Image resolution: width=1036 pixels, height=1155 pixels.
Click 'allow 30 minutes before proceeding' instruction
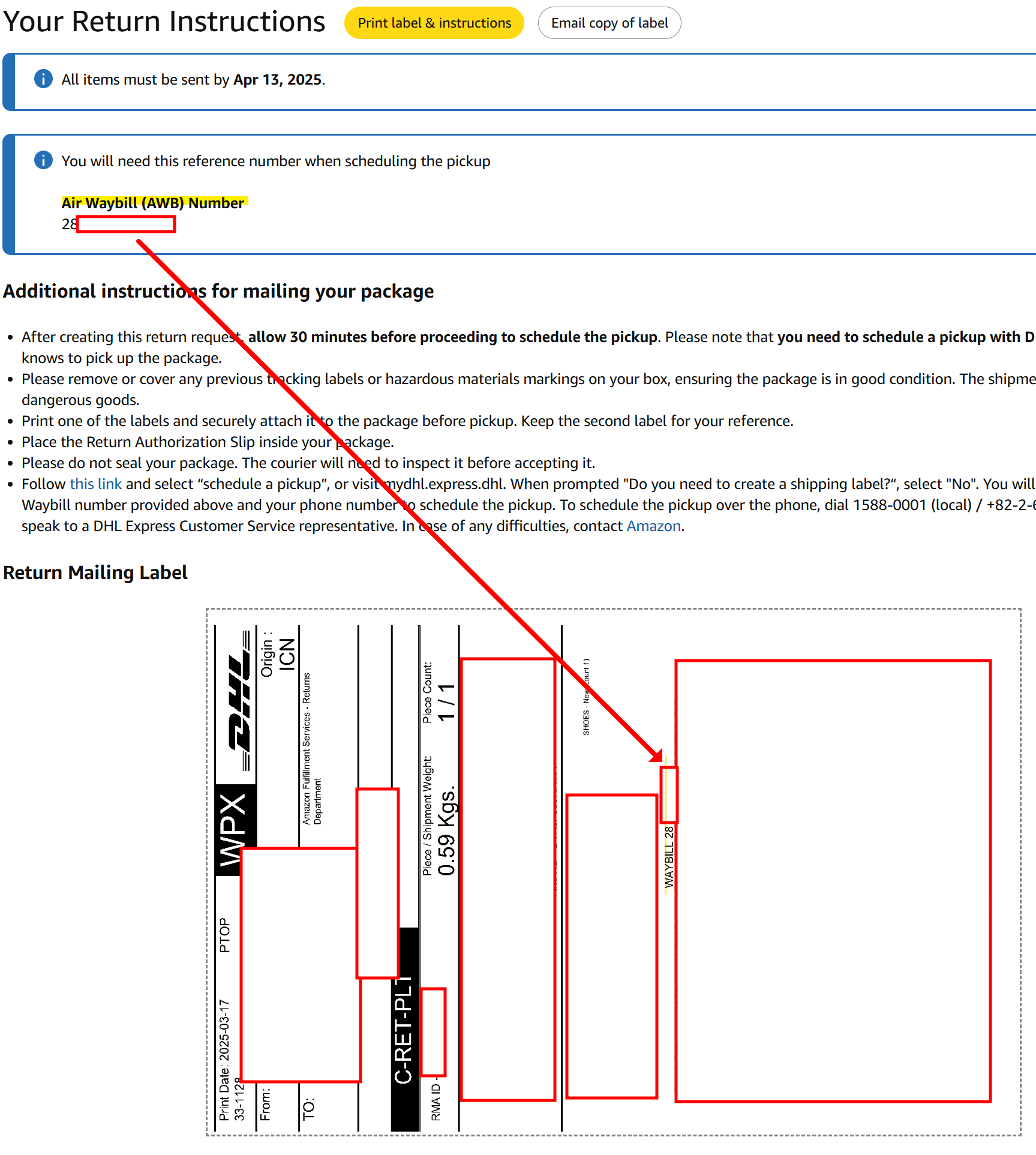[x=453, y=337]
